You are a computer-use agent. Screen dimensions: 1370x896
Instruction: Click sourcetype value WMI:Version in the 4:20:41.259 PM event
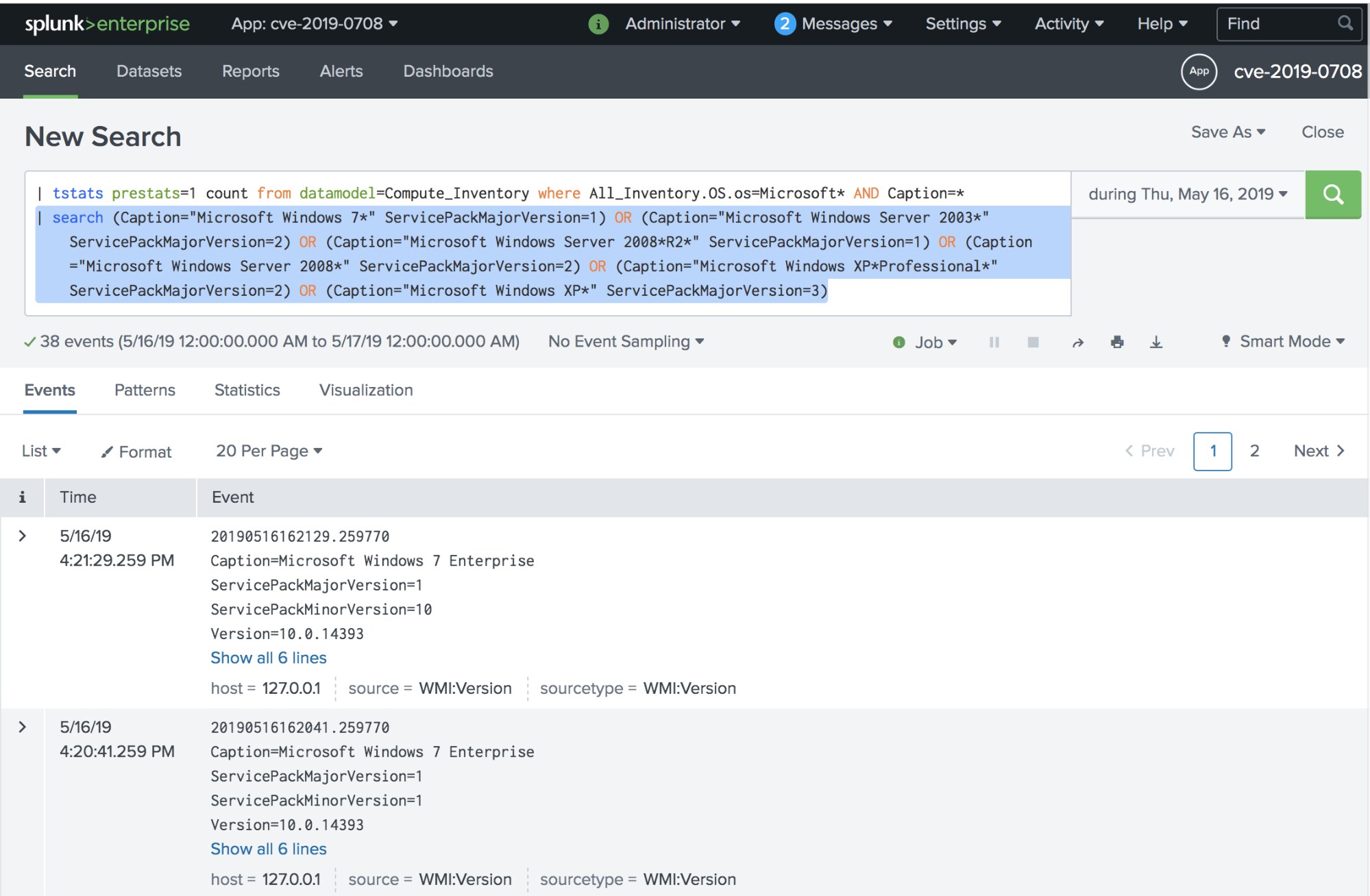689,880
